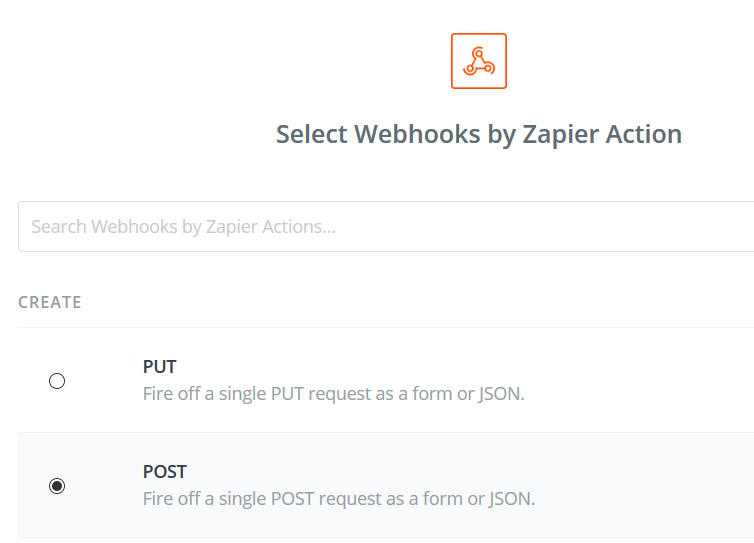
Task: Click the search placeholder text
Action: (183, 227)
